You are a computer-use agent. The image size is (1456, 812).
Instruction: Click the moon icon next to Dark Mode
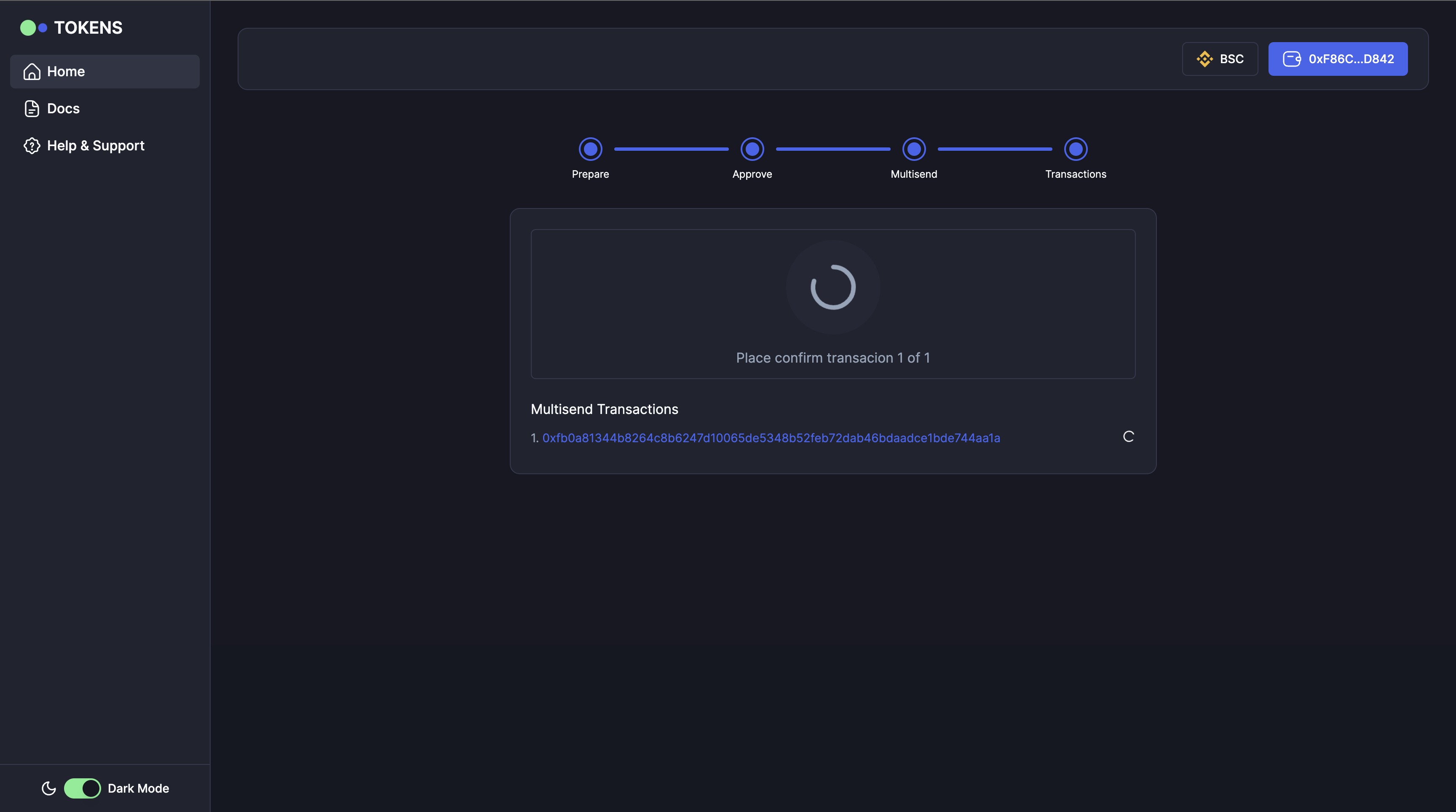(48, 788)
